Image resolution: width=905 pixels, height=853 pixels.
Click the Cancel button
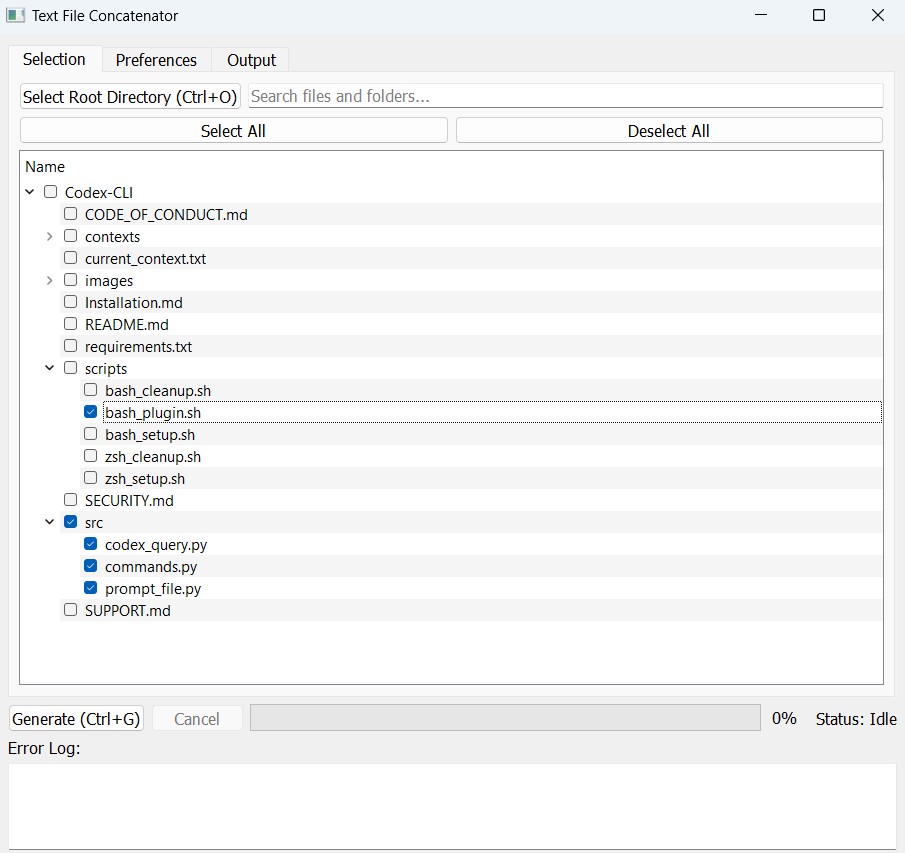click(197, 719)
